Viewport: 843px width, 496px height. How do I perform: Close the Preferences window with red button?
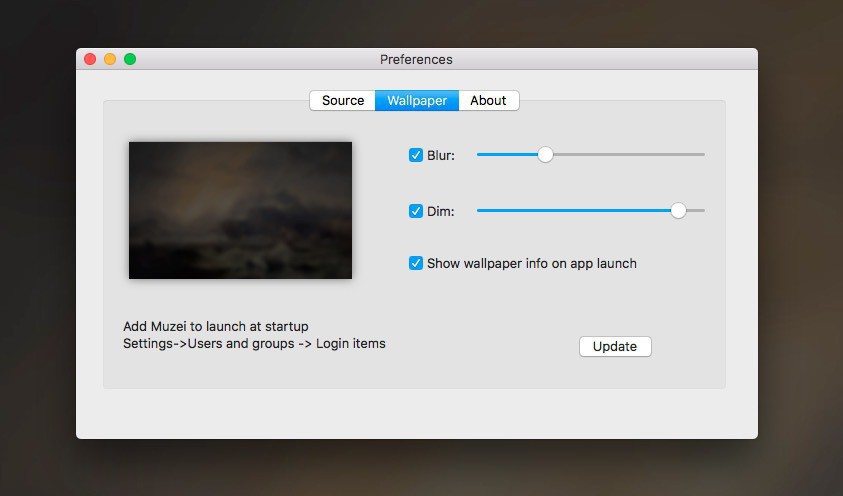point(90,59)
